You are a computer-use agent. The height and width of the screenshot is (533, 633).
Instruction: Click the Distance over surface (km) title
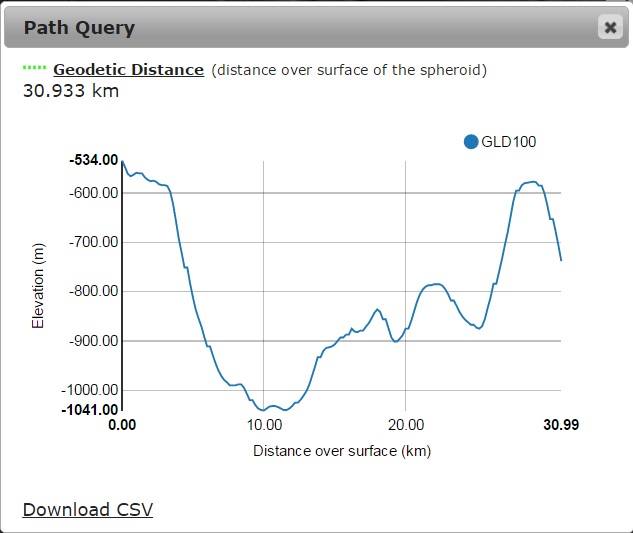click(342, 451)
